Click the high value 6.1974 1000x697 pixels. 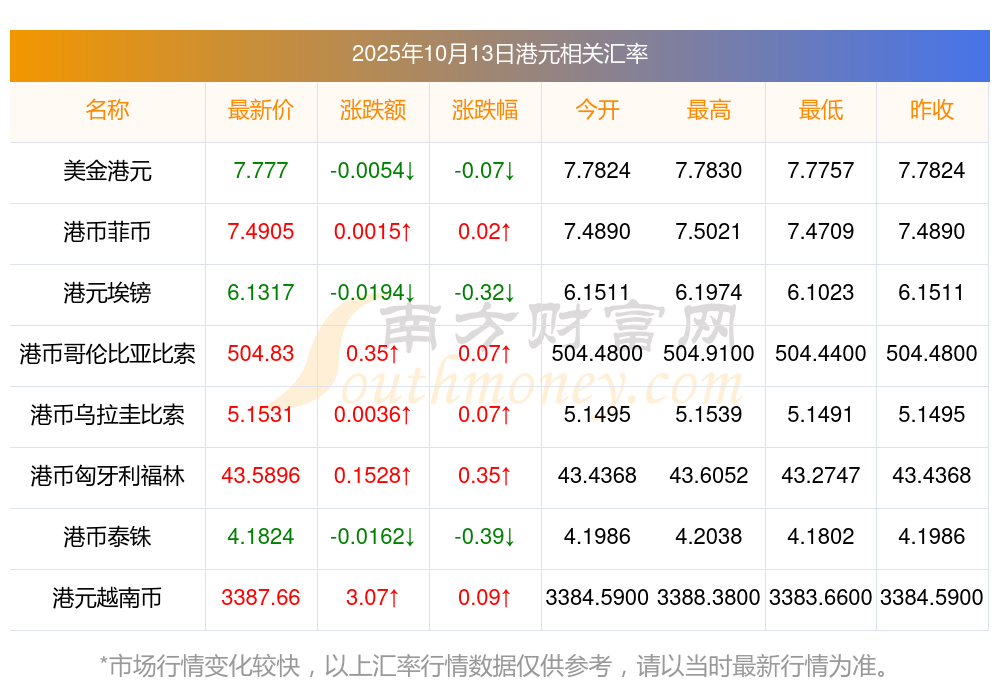[x=709, y=293]
